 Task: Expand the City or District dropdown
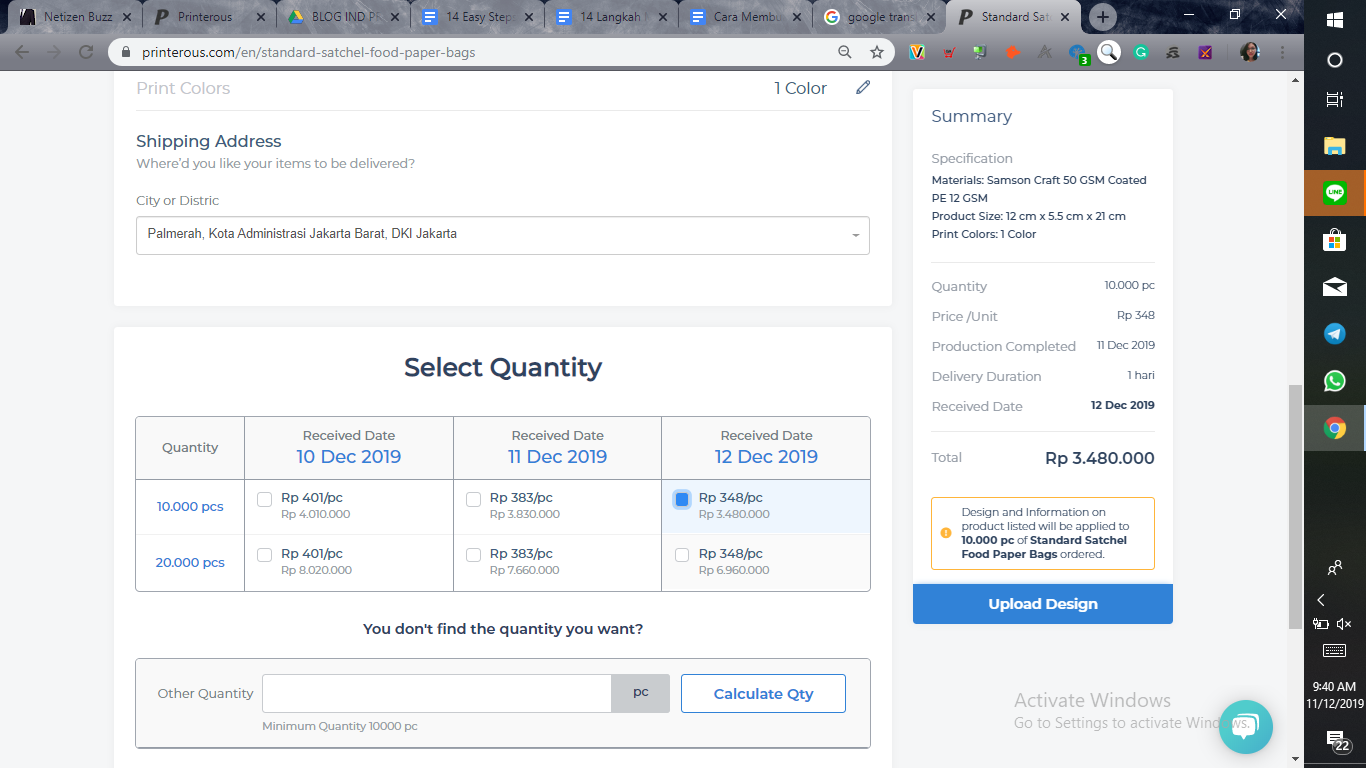point(503,235)
